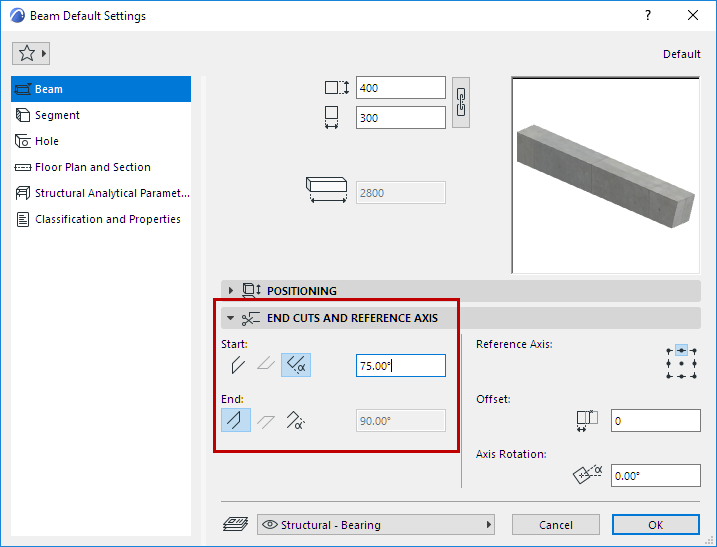Select horizontal end cut option

click(266, 420)
